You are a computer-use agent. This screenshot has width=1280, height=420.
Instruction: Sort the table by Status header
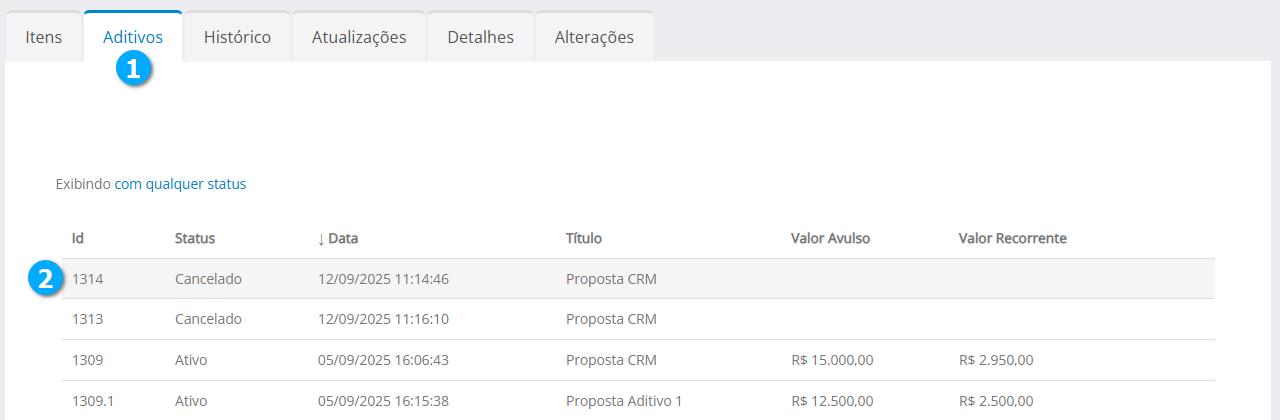[195, 238]
